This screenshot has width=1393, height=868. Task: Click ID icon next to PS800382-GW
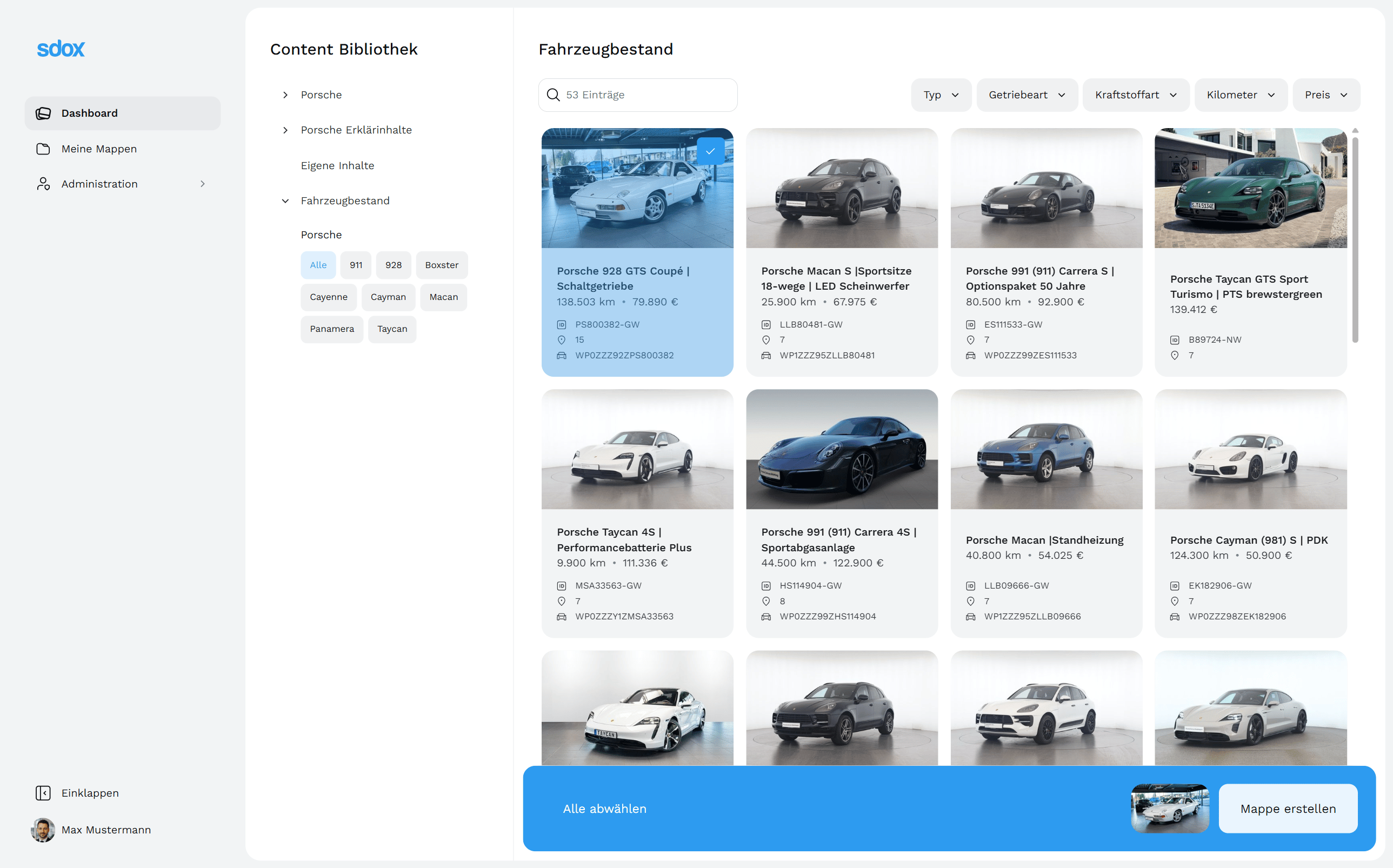click(562, 325)
